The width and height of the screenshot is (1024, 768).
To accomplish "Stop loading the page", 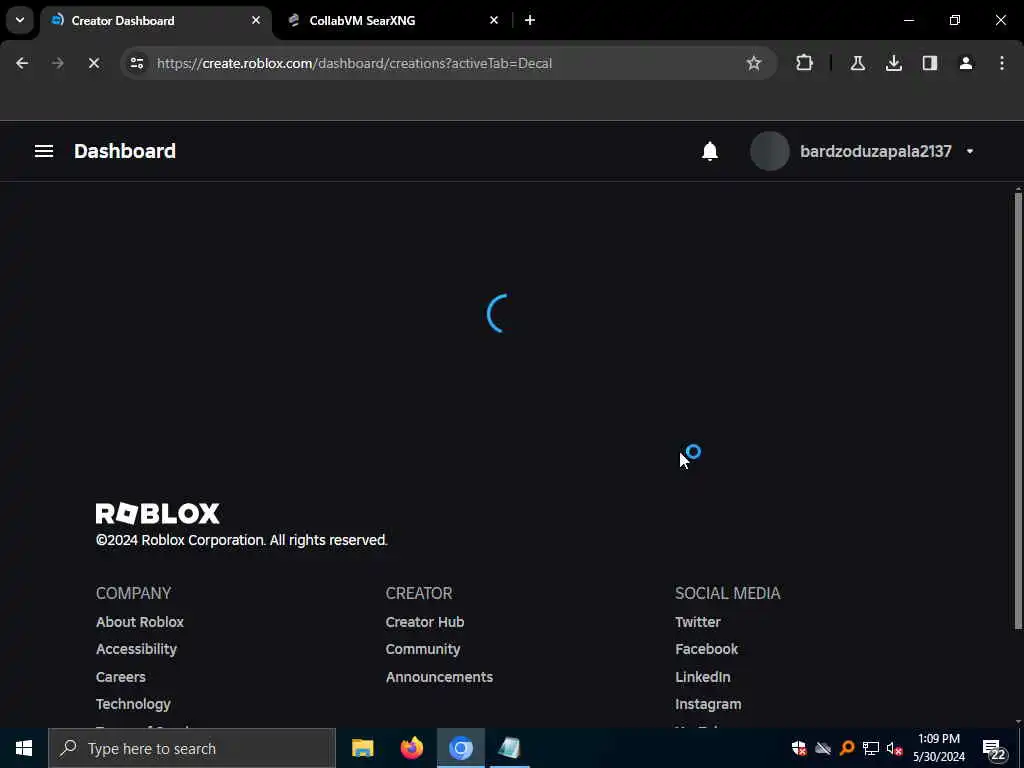I will pyautogui.click(x=94, y=63).
